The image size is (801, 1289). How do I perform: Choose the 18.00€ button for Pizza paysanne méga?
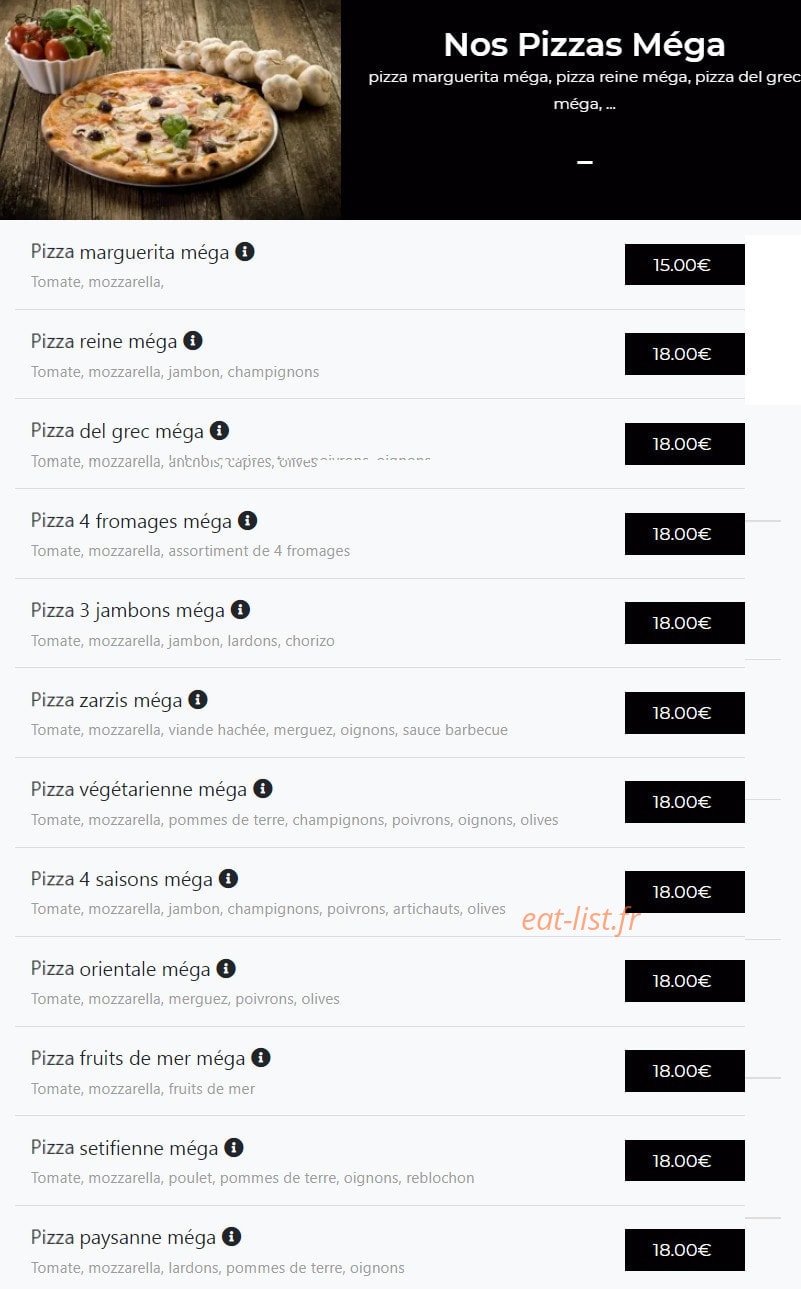coord(685,1250)
